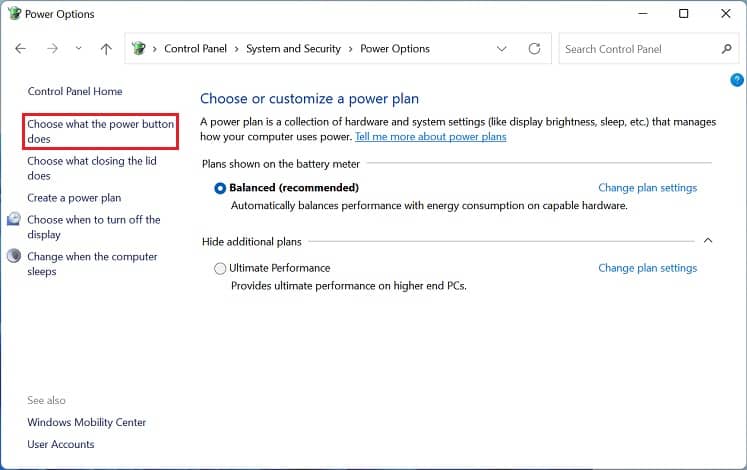
Task: Open Tell me more about power plans
Action: point(431,137)
